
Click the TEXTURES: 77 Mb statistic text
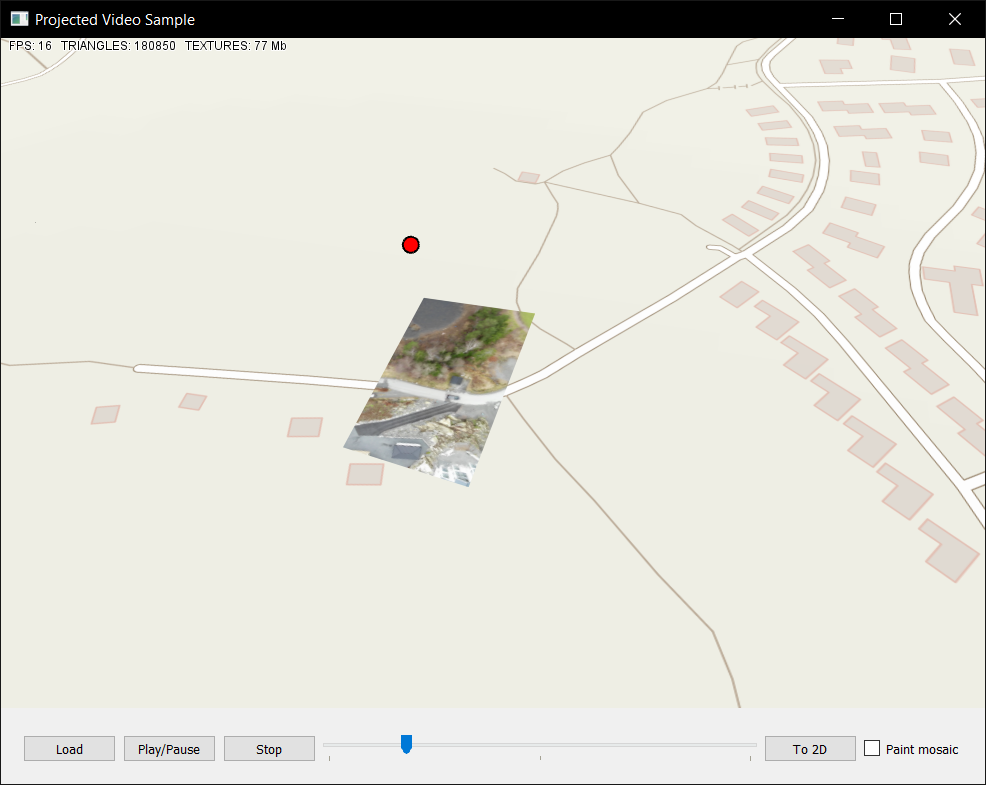(236, 46)
